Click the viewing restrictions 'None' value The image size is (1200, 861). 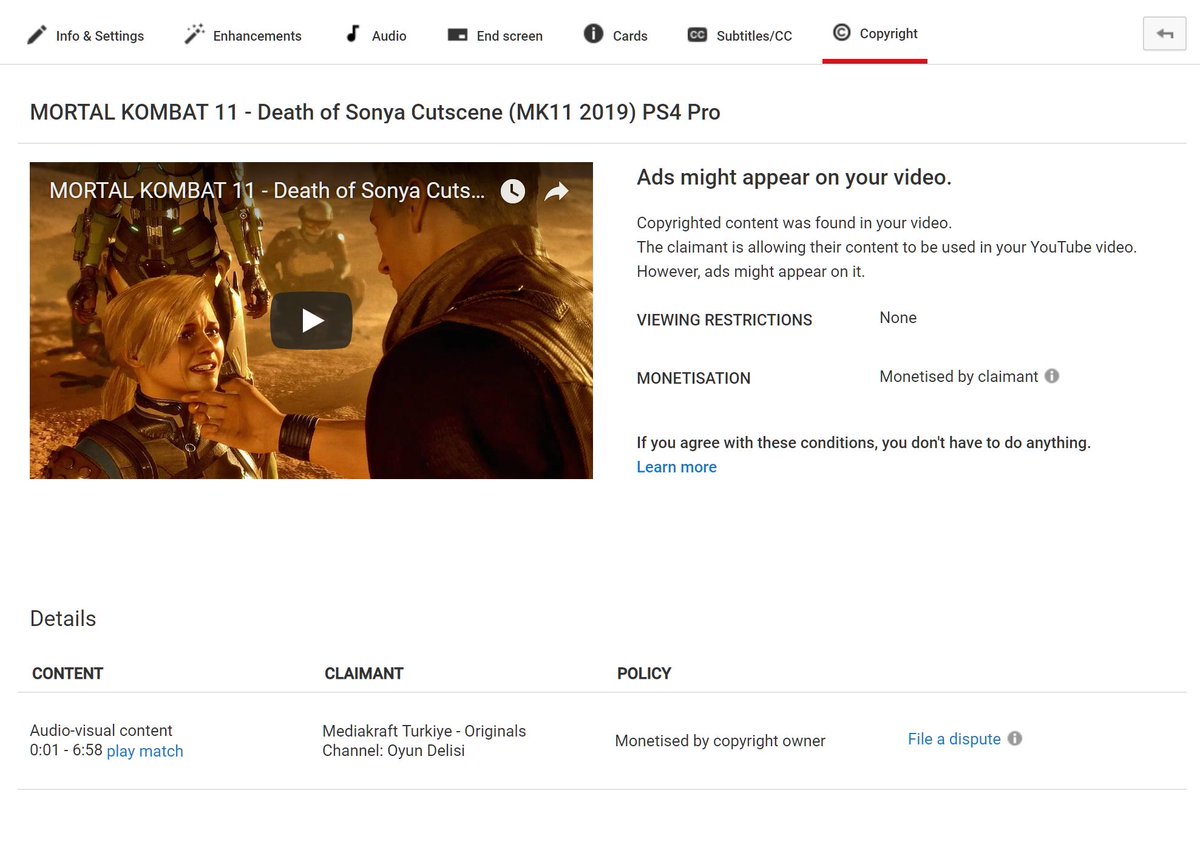pos(898,318)
